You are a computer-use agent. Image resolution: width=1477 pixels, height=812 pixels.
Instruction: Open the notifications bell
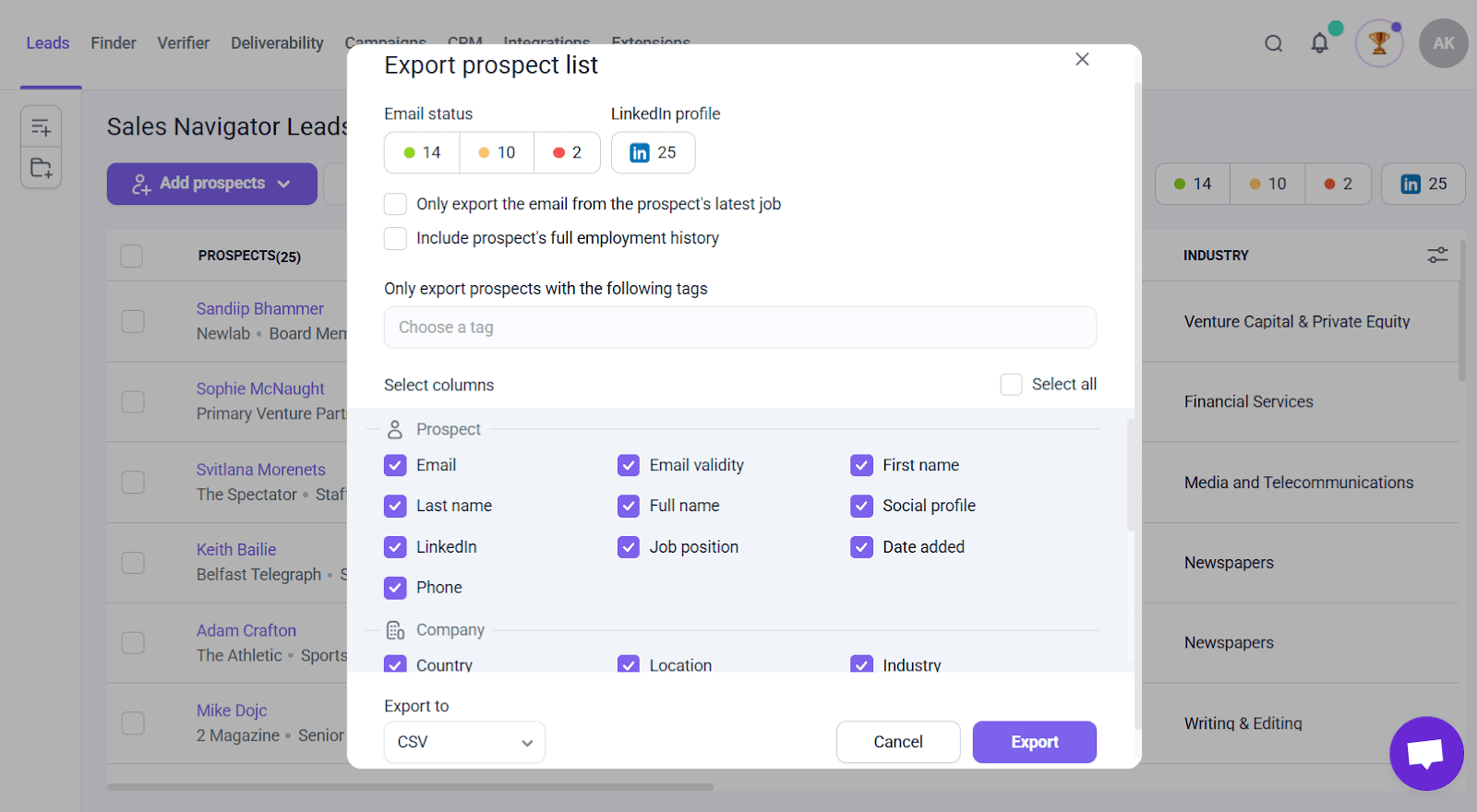(x=1320, y=43)
